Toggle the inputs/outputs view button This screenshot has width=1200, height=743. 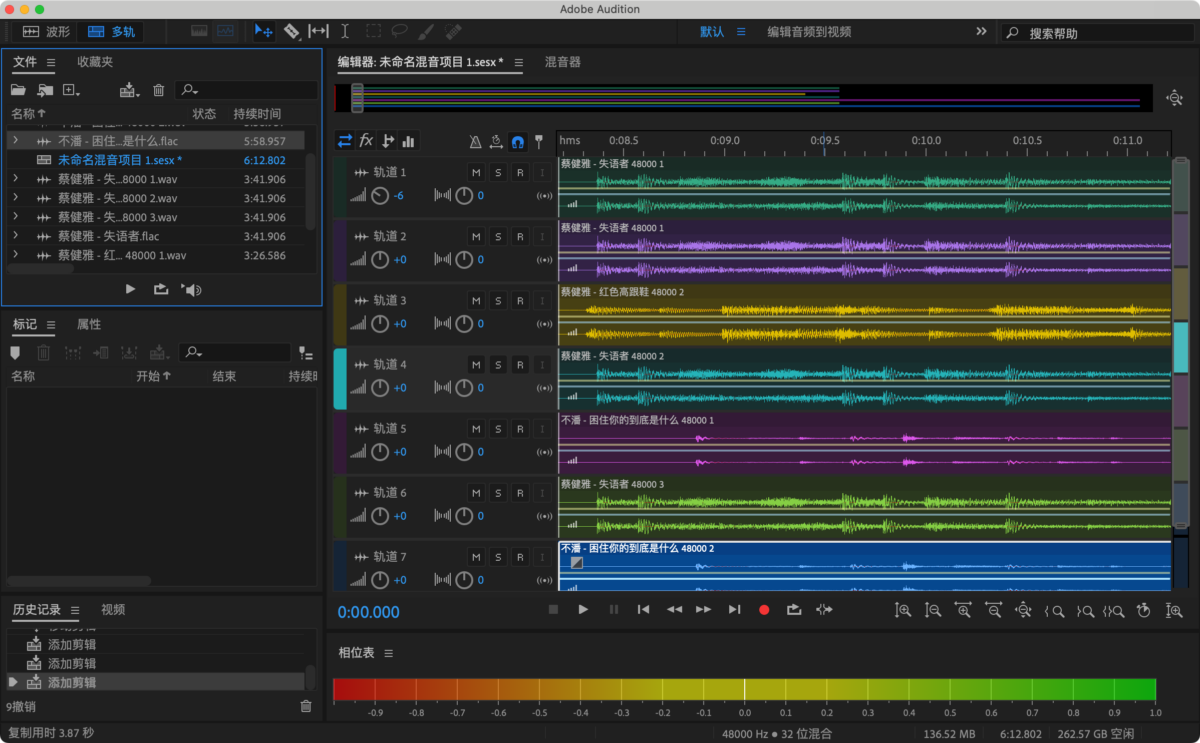(x=345, y=141)
